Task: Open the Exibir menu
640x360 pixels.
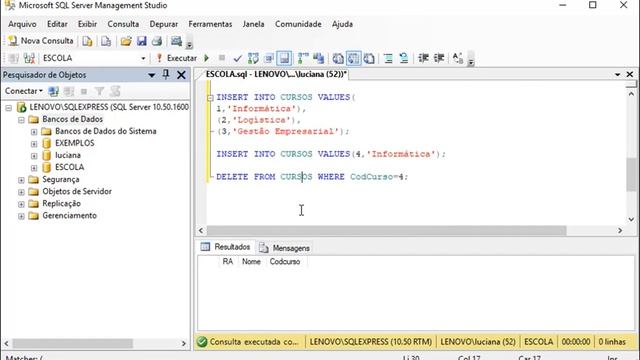Action: click(x=87, y=24)
